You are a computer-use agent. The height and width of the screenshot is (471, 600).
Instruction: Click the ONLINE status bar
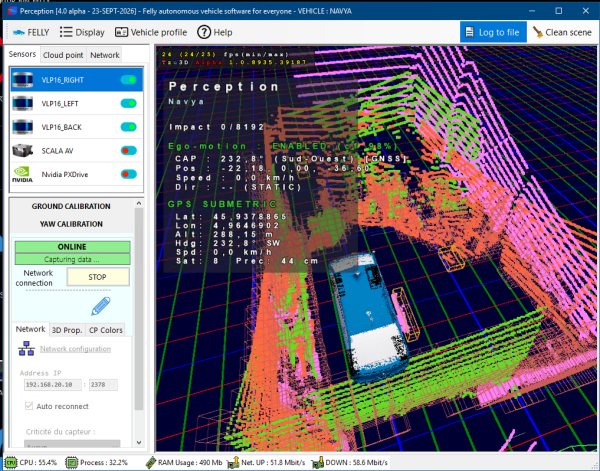(x=72, y=247)
